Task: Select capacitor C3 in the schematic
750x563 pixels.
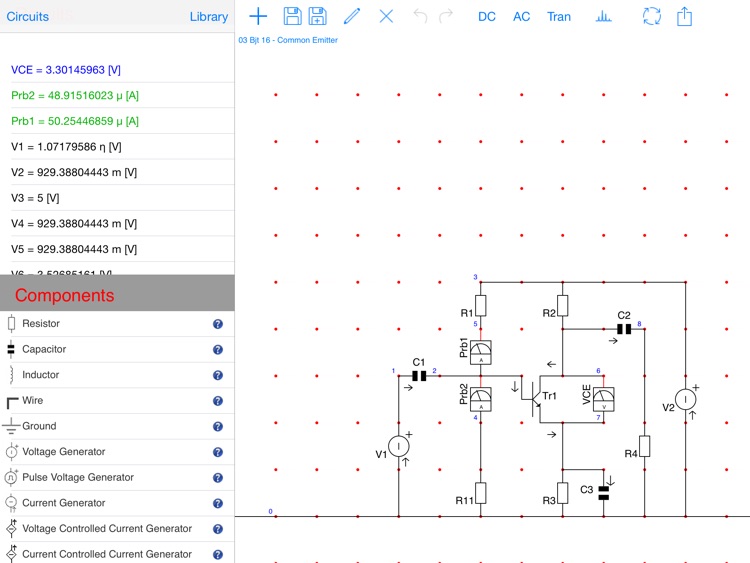Action: point(604,493)
